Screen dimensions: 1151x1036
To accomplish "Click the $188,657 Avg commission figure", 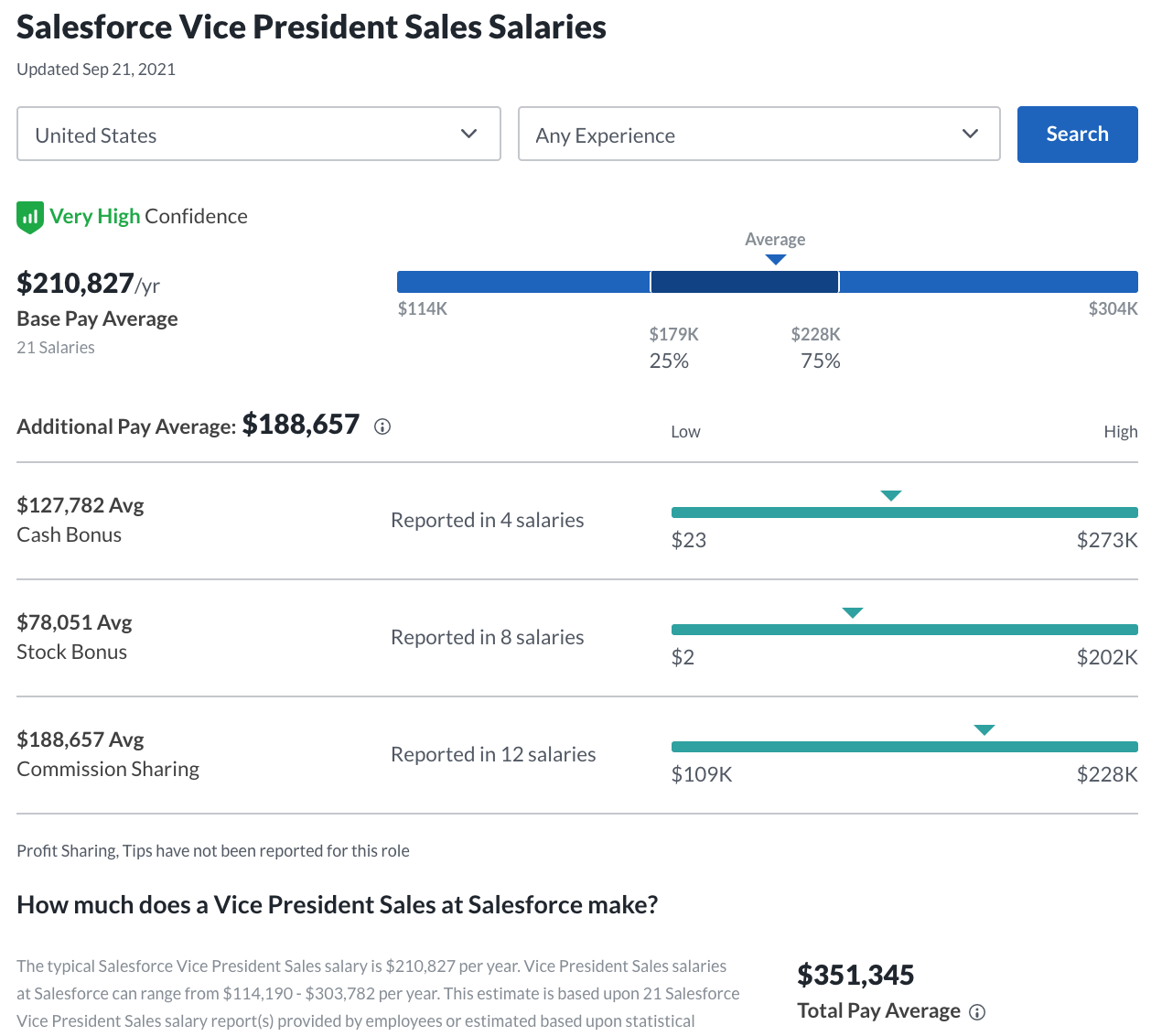I will tap(81, 739).
